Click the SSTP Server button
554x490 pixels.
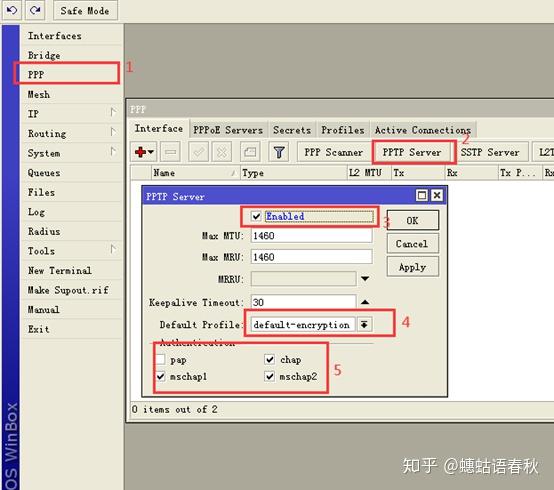tap(490, 152)
